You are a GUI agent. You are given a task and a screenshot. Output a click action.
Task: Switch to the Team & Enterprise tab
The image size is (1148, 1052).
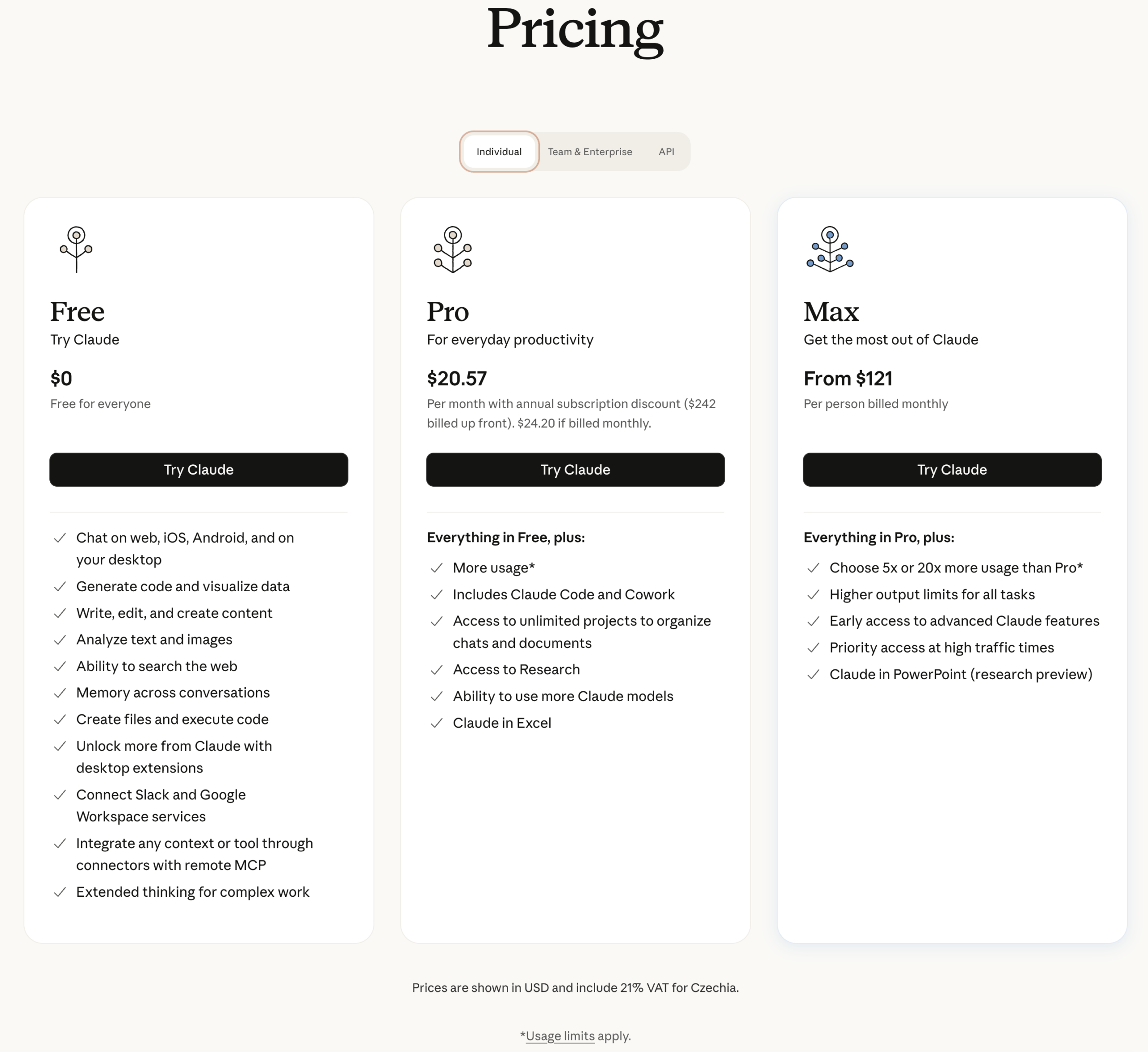(x=589, y=152)
